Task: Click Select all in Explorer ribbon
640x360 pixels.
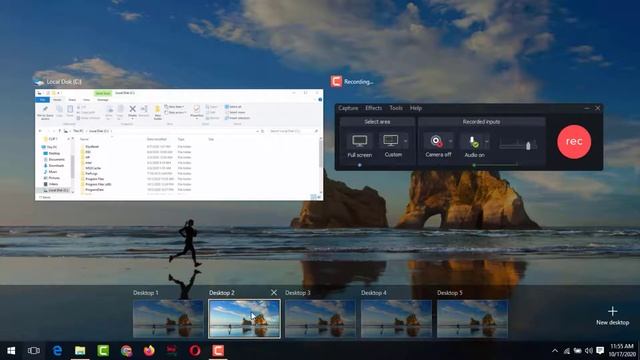Action: 234,107
